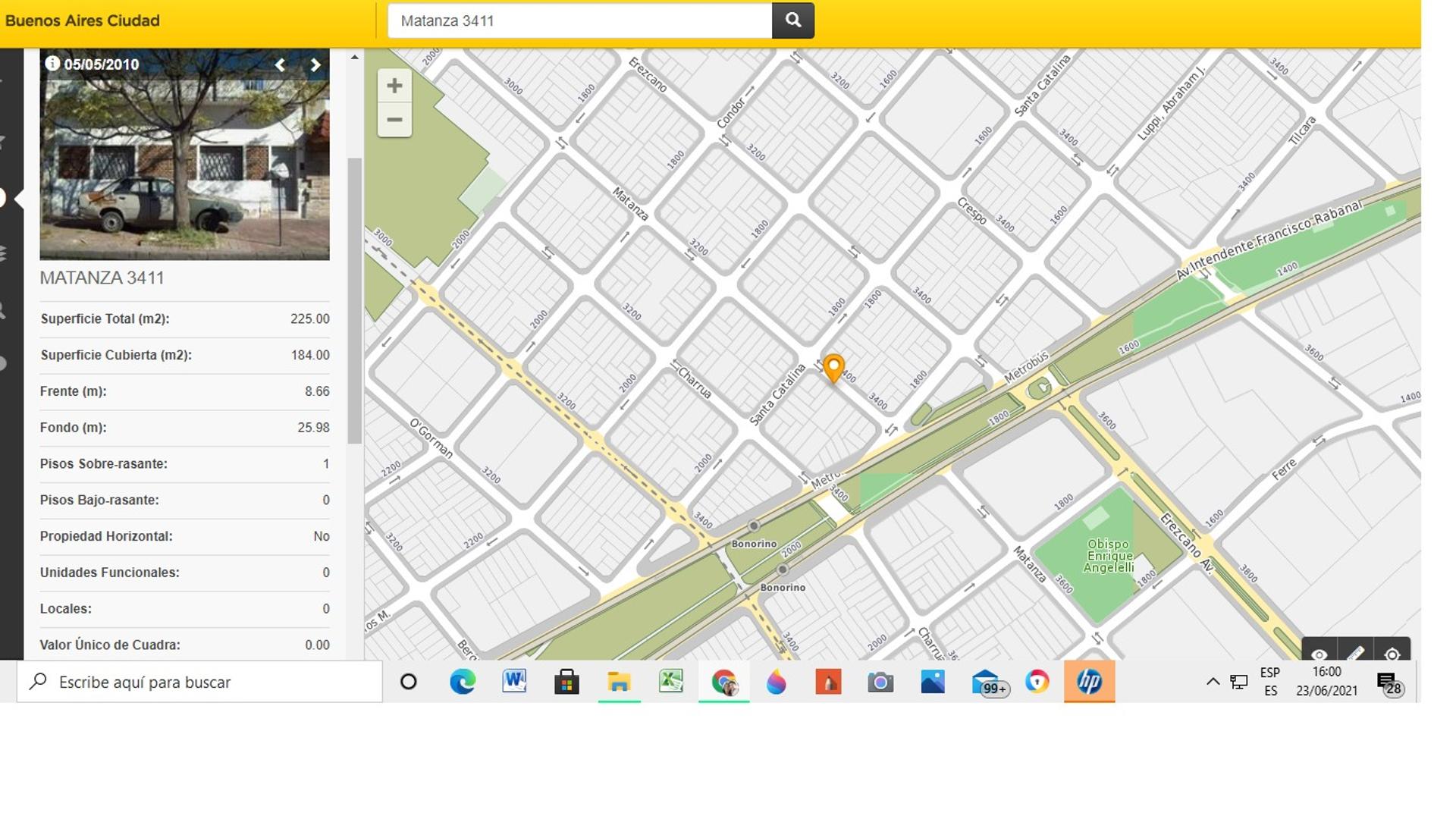Switch to Chrome in taskbar
The image size is (1456, 819).
click(x=724, y=682)
